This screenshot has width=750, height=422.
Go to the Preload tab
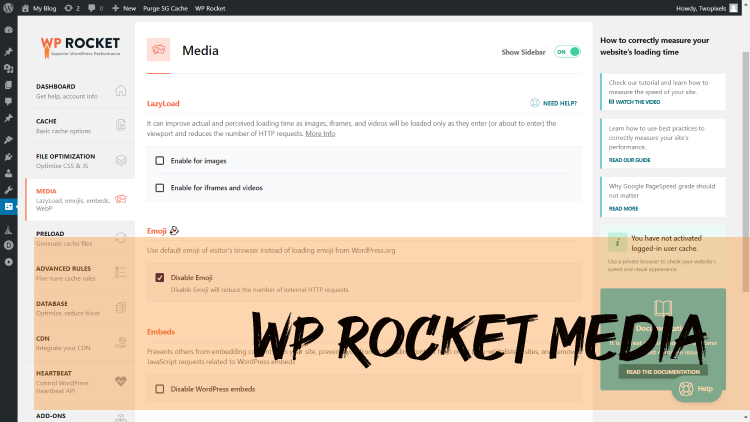point(80,238)
